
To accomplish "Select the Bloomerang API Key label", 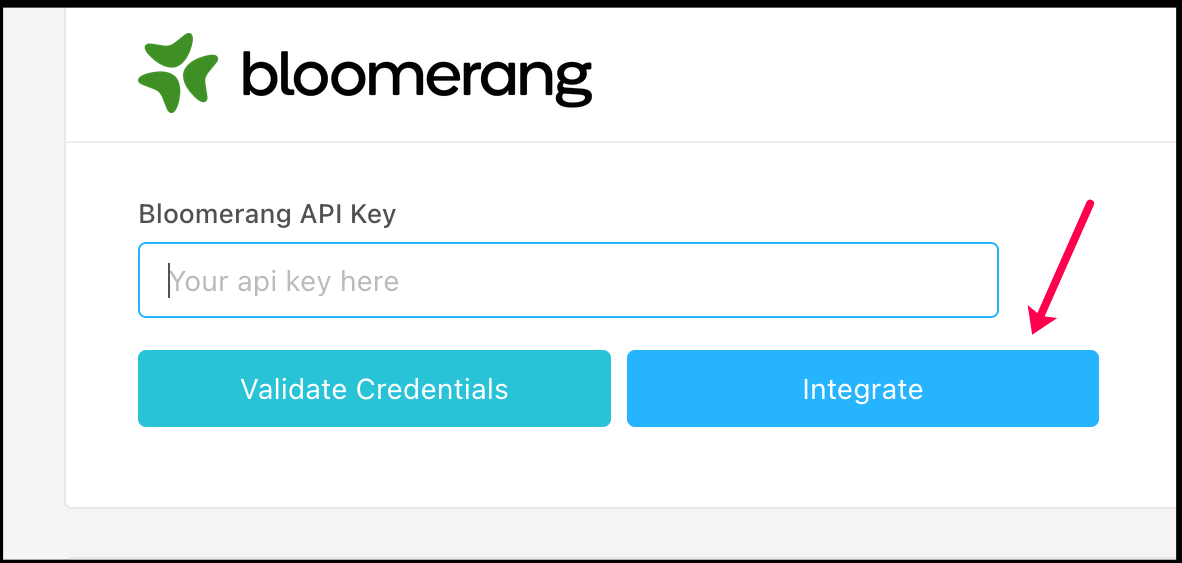I will (267, 214).
